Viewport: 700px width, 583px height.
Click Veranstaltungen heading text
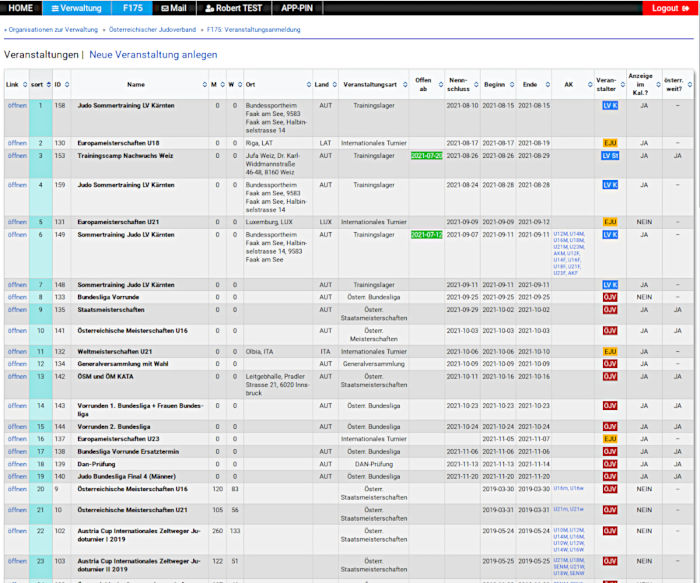pos(41,54)
